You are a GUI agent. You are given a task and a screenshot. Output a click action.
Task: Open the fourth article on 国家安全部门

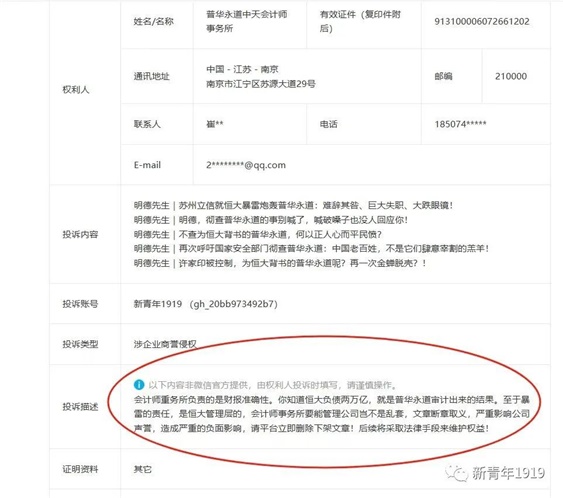311,248
